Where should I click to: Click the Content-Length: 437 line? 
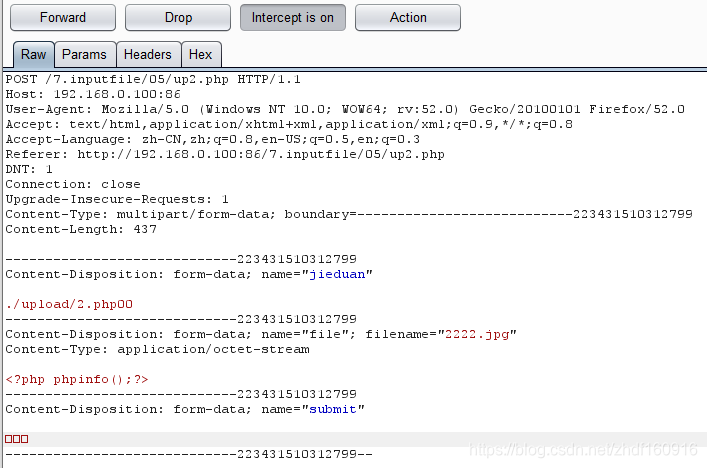(x=69, y=229)
